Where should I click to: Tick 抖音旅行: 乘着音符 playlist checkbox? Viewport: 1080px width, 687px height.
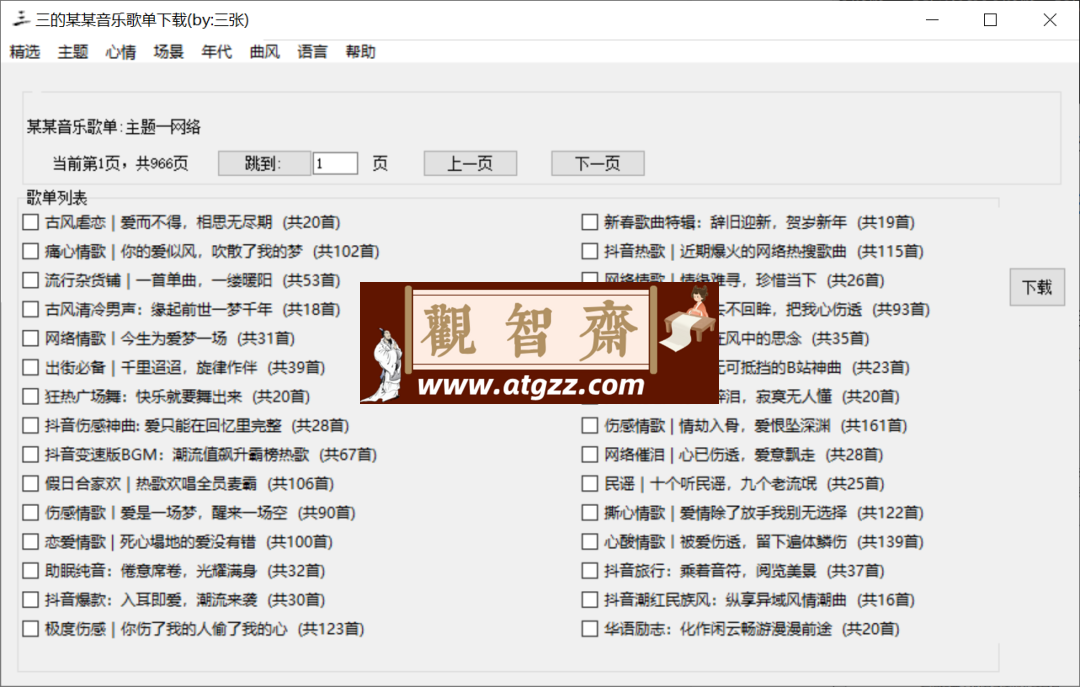pyautogui.click(x=590, y=571)
